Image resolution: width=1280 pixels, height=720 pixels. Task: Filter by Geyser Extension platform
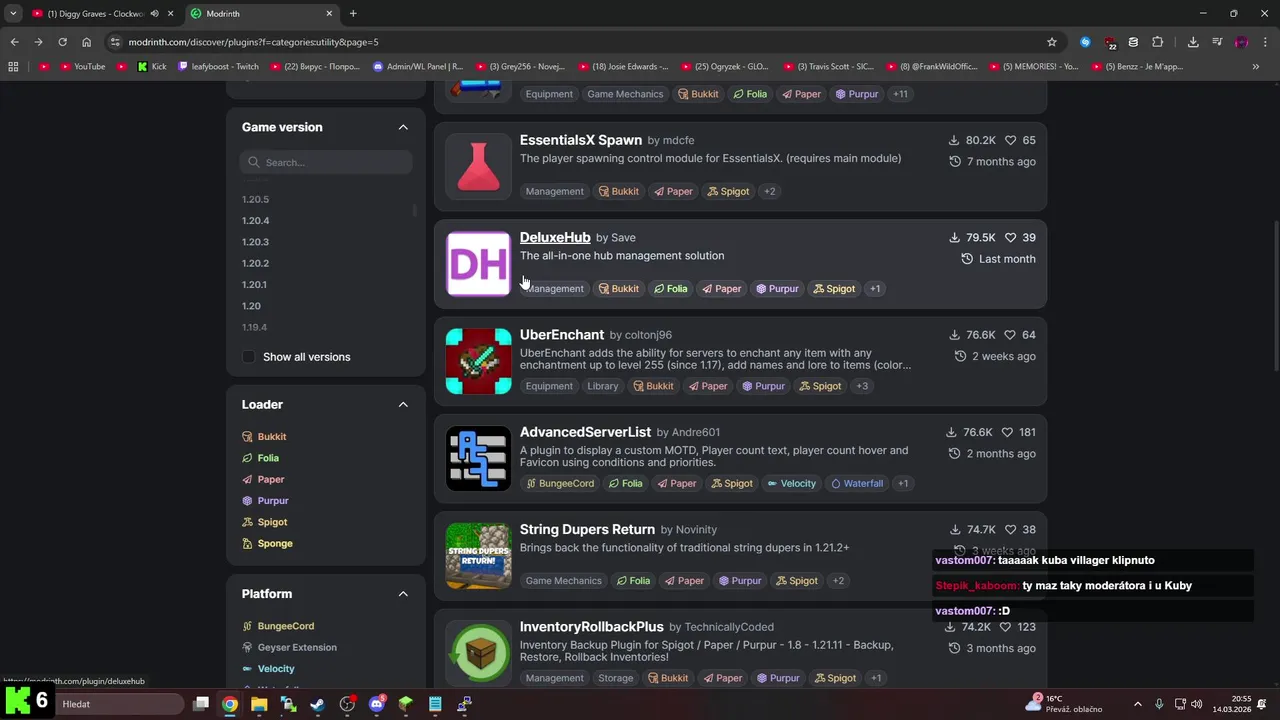(x=289, y=648)
